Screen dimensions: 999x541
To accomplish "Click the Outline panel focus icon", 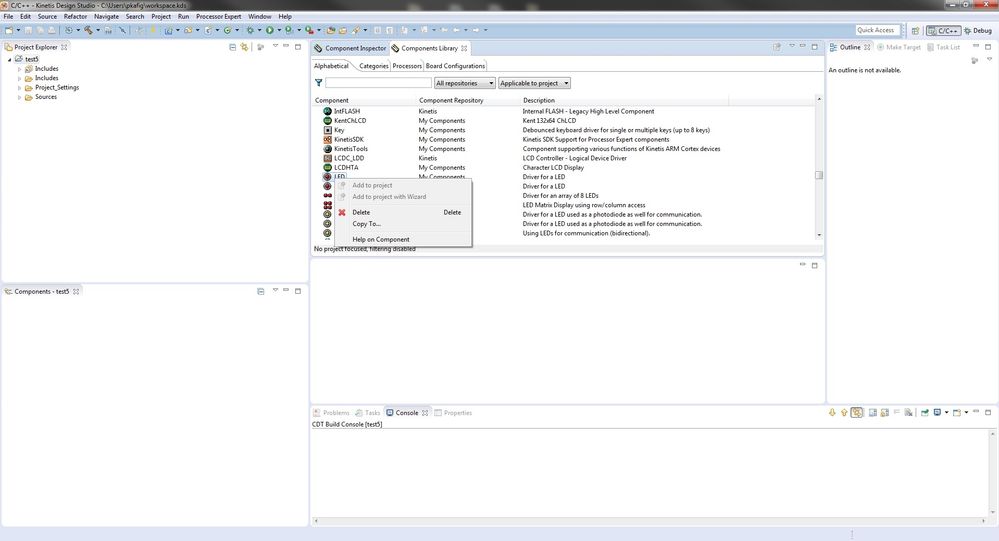I will pos(974,61).
